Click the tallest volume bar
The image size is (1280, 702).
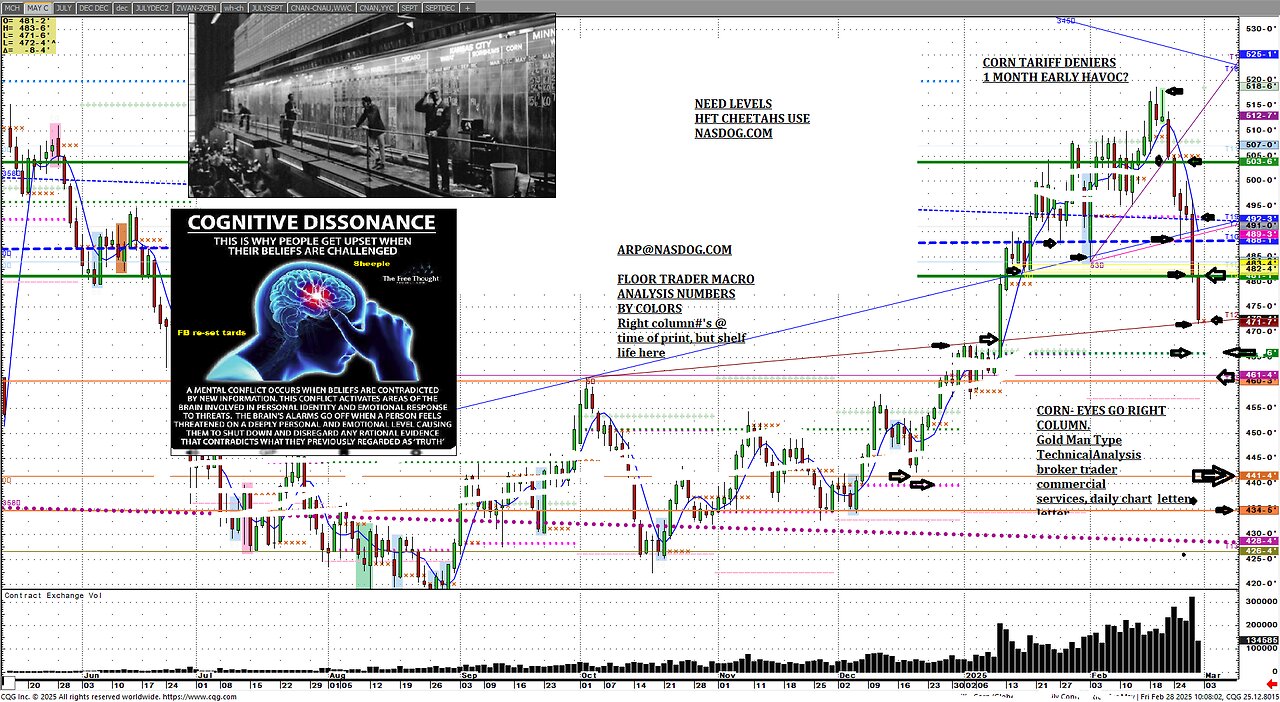click(1192, 634)
